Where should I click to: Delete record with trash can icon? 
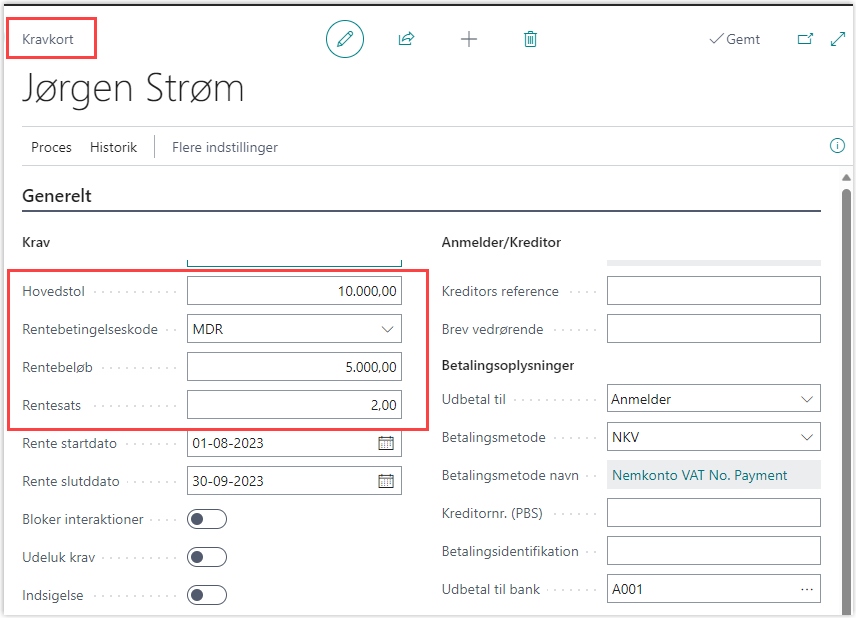(x=530, y=39)
